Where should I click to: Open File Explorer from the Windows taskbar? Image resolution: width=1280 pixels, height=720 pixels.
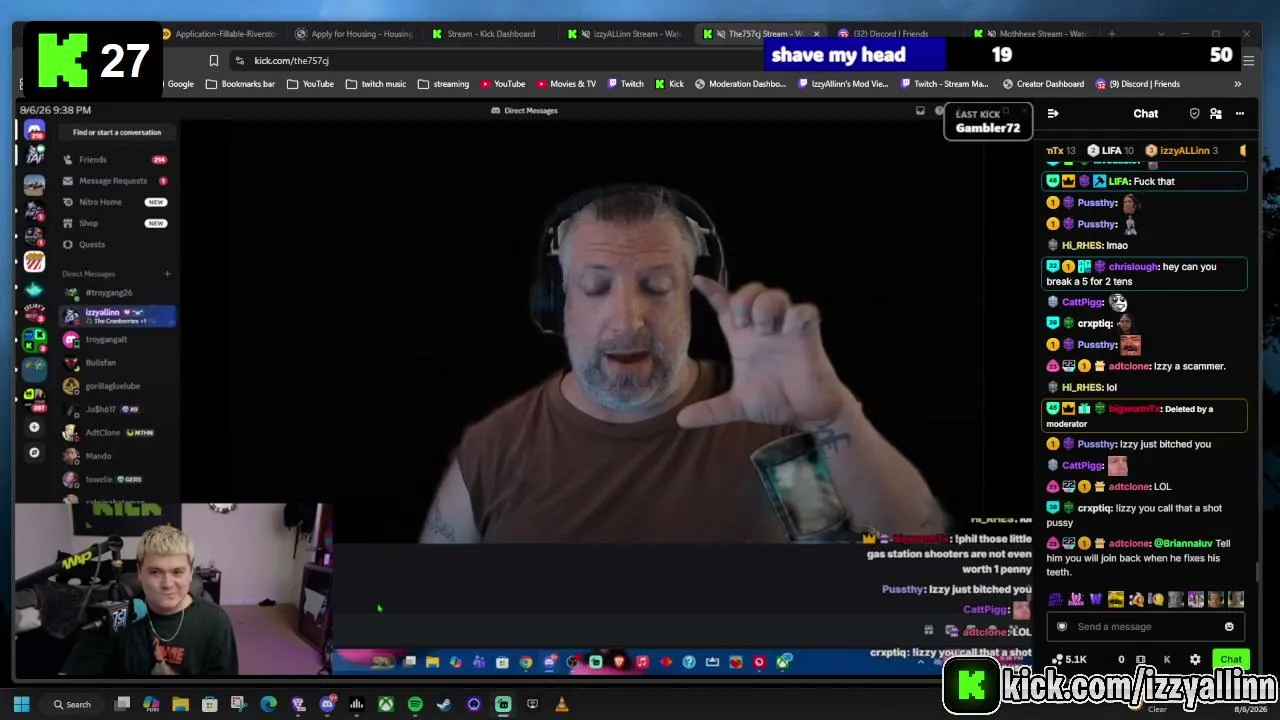pos(180,704)
